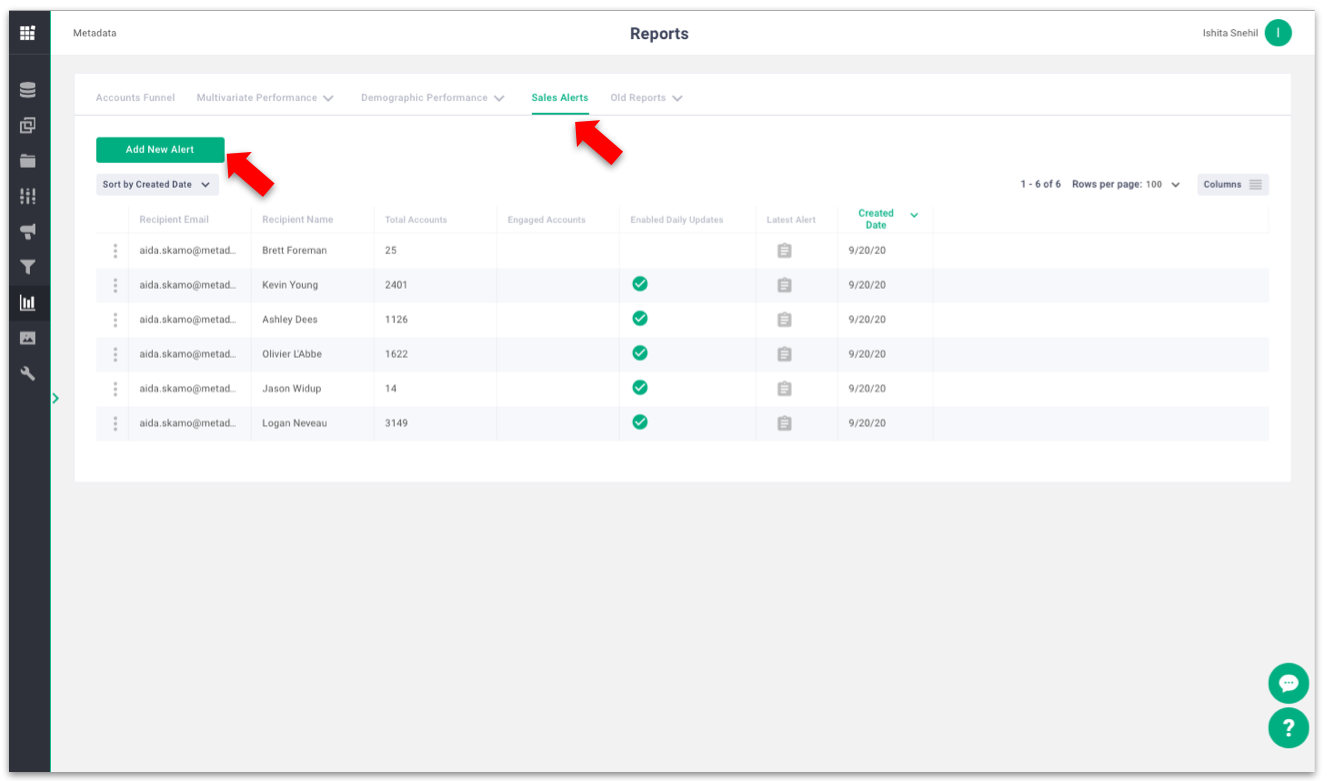Select the megaphone campaigns icon
1327x781 pixels.
point(28,232)
